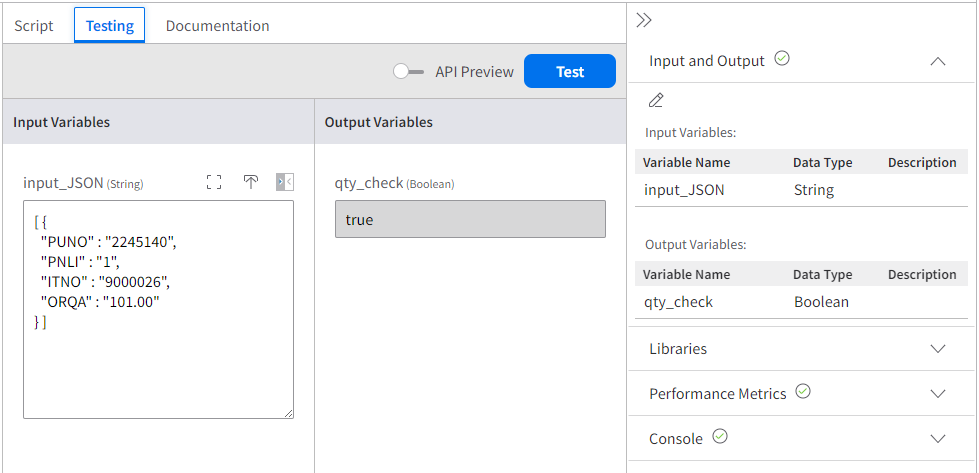
Task: Click the pencil edit icon for variables
Action: 656,100
